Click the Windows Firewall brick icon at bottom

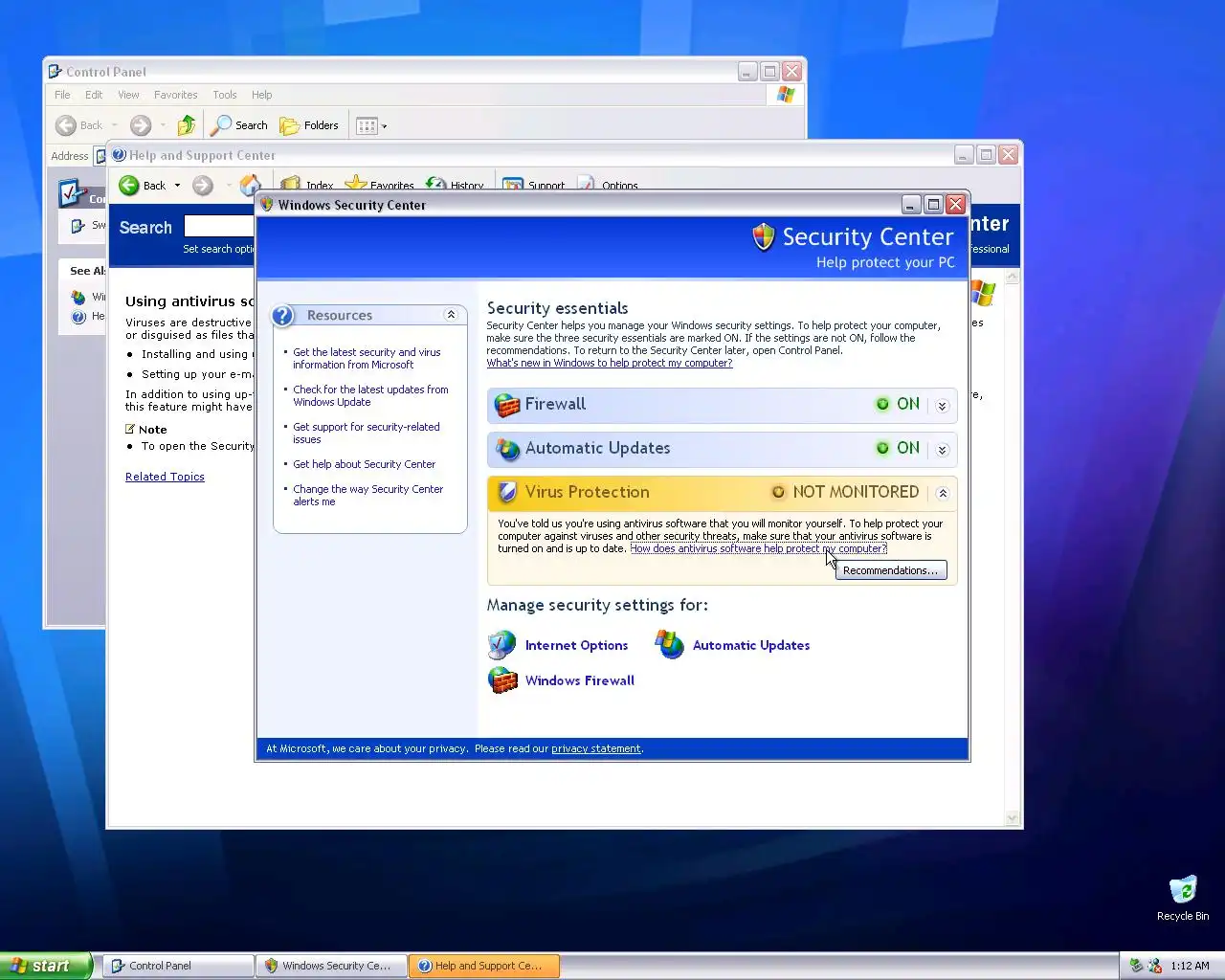point(502,680)
